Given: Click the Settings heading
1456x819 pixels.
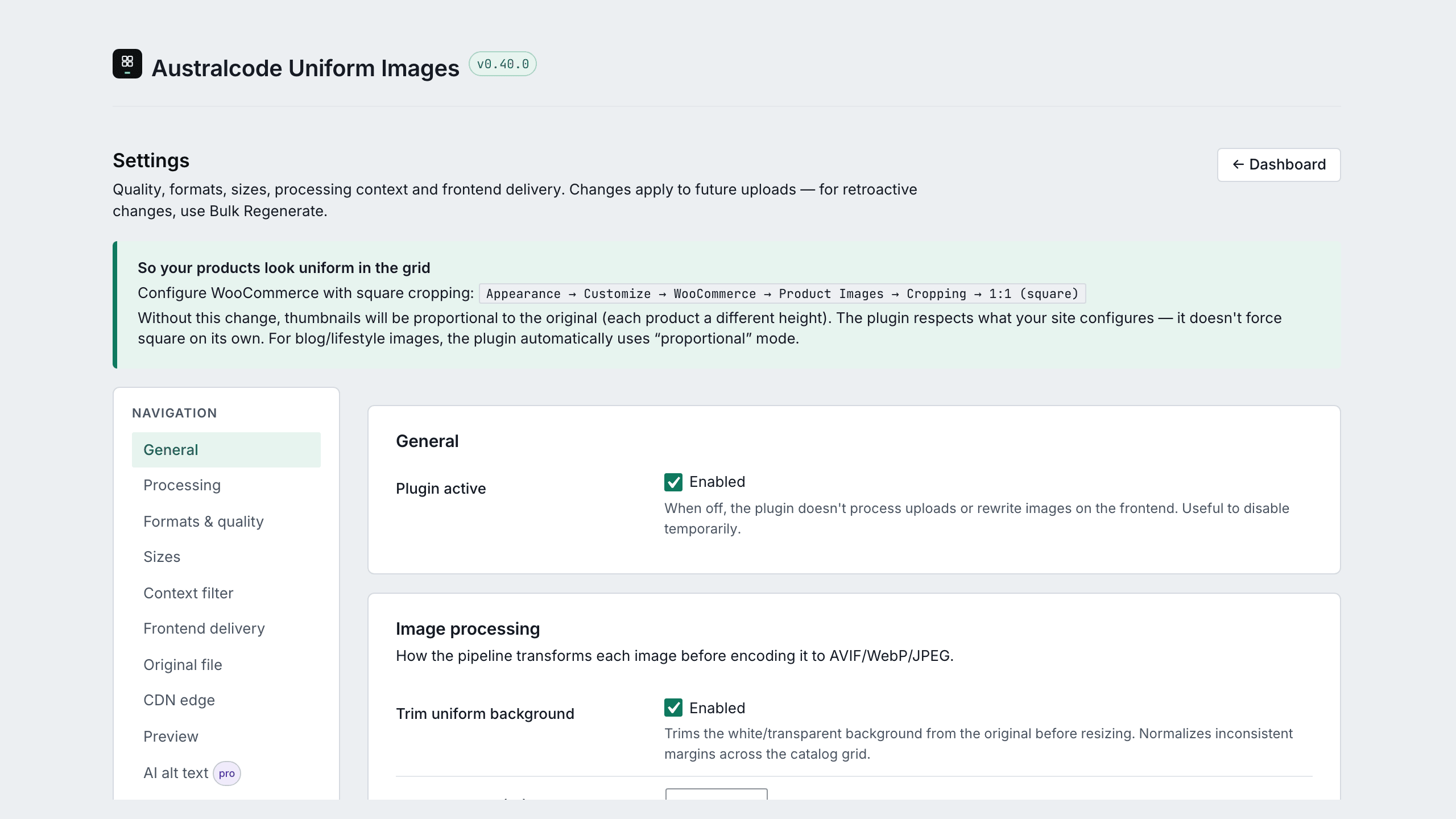Looking at the screenshot, I should coord(151,160).
